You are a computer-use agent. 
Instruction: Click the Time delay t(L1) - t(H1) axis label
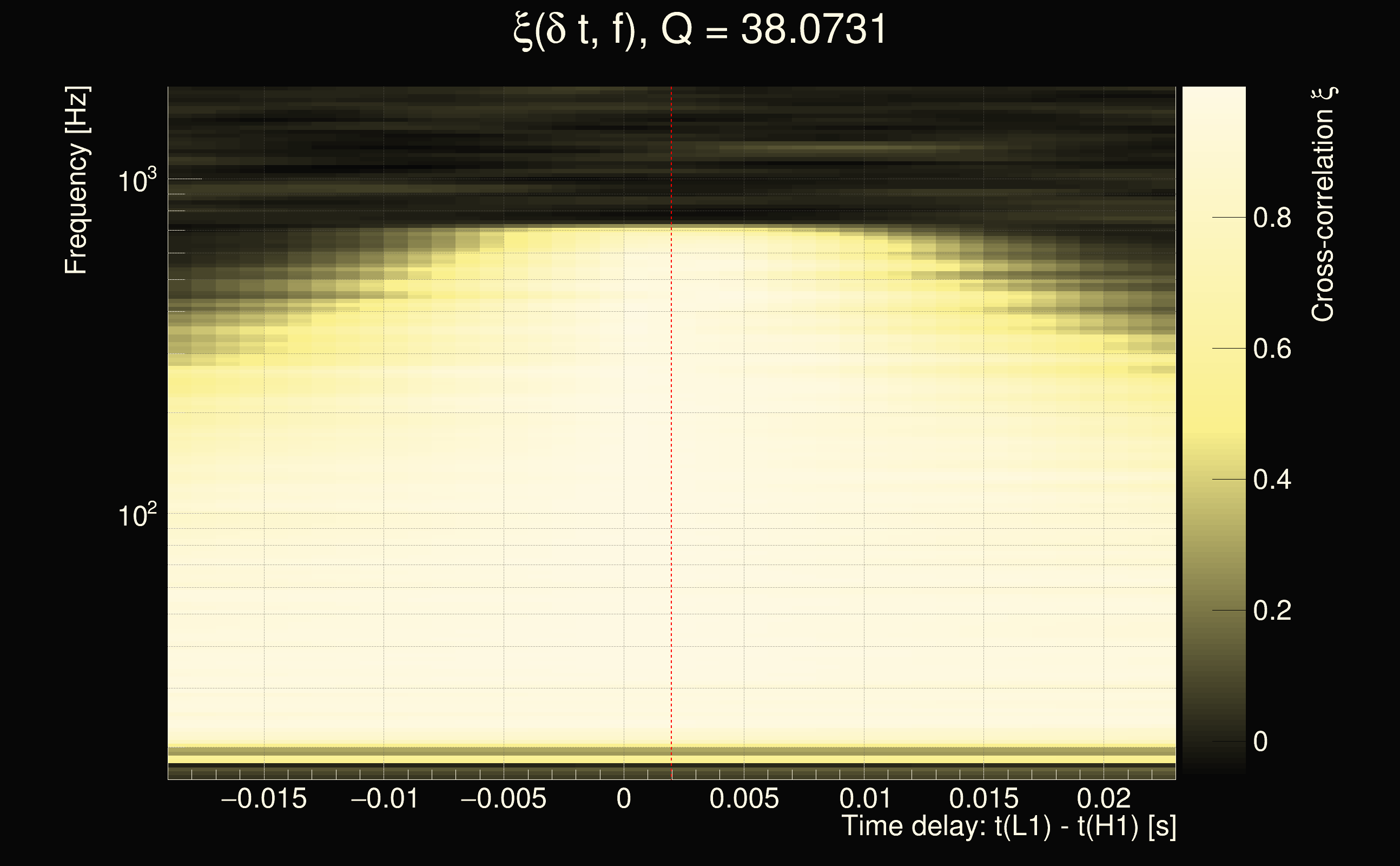tap(1008, 826)
